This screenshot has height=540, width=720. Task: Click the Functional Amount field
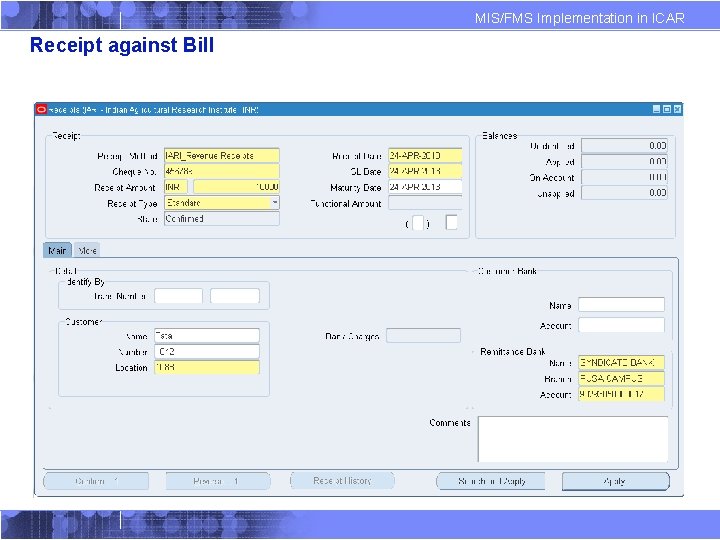pyautogui.click(x=425, y=202)
